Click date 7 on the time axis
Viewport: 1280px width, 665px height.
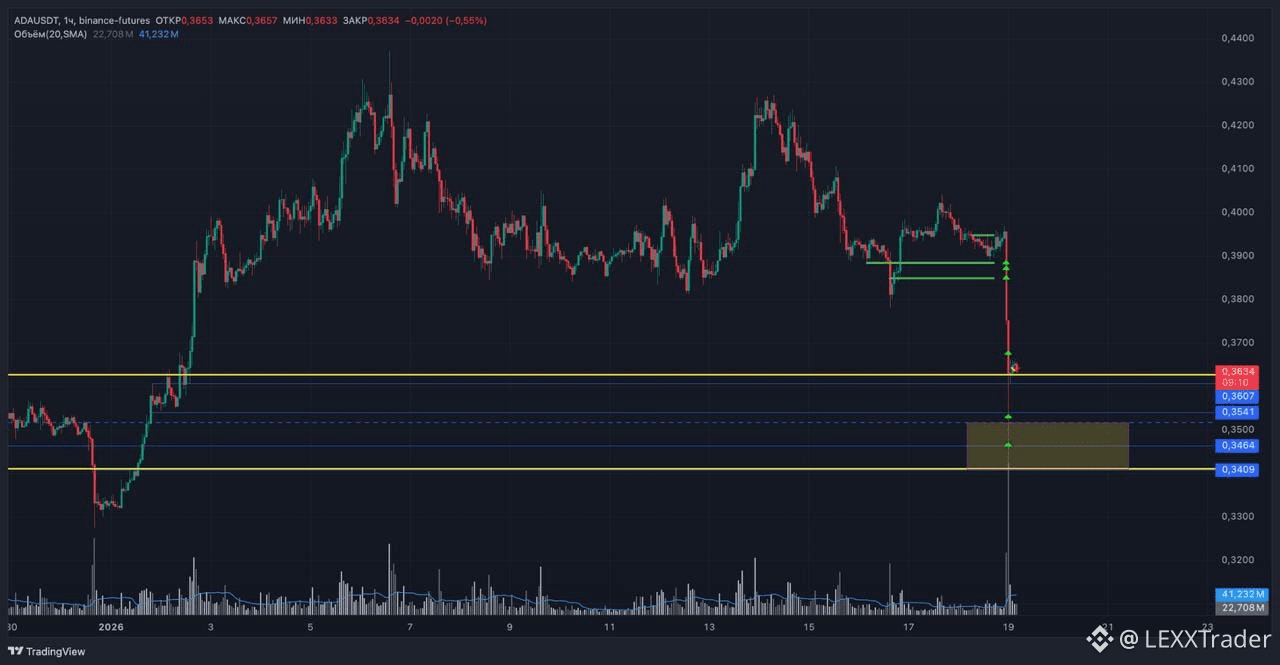click(x=410, y=628)
